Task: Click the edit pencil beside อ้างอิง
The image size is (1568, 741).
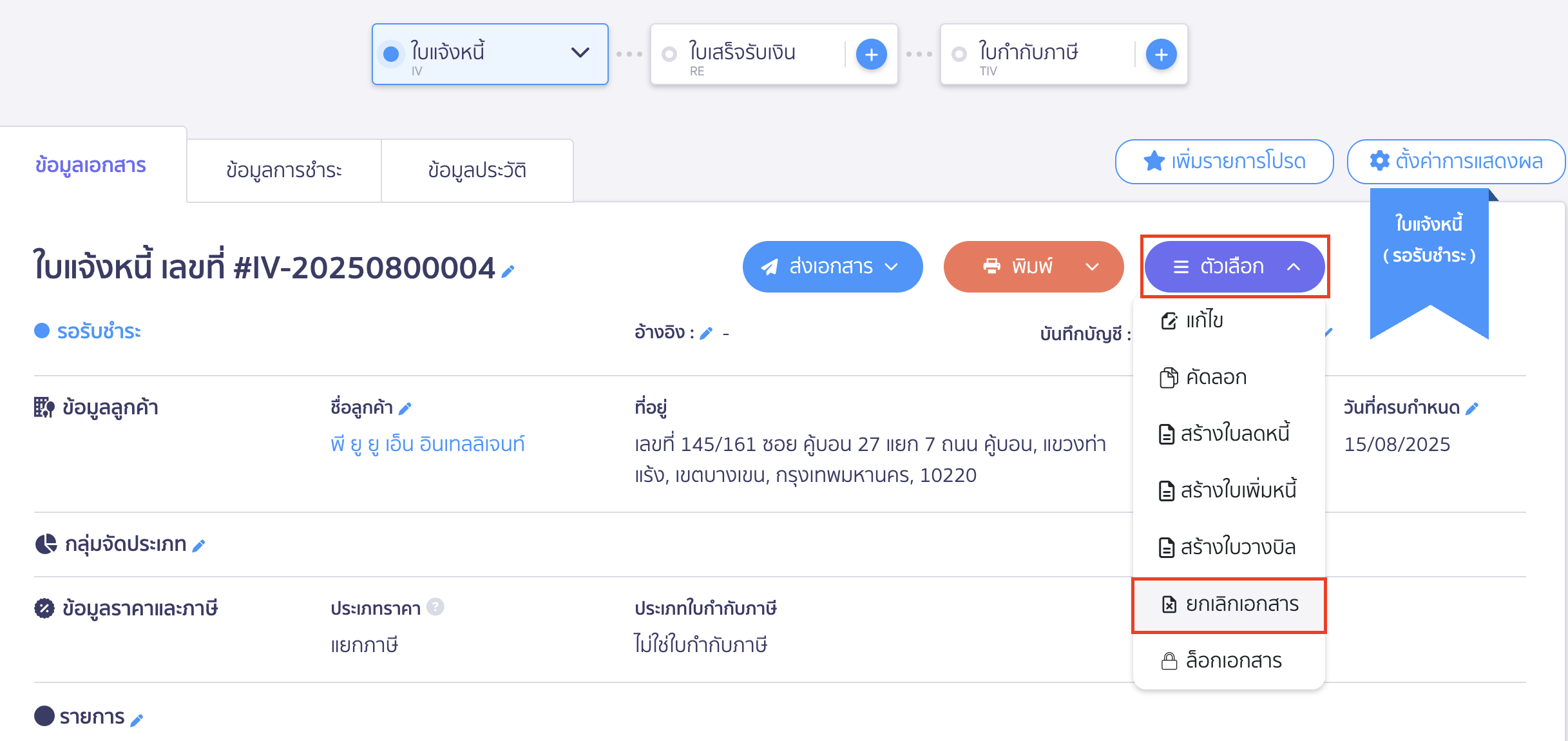Action: (706, 333)
